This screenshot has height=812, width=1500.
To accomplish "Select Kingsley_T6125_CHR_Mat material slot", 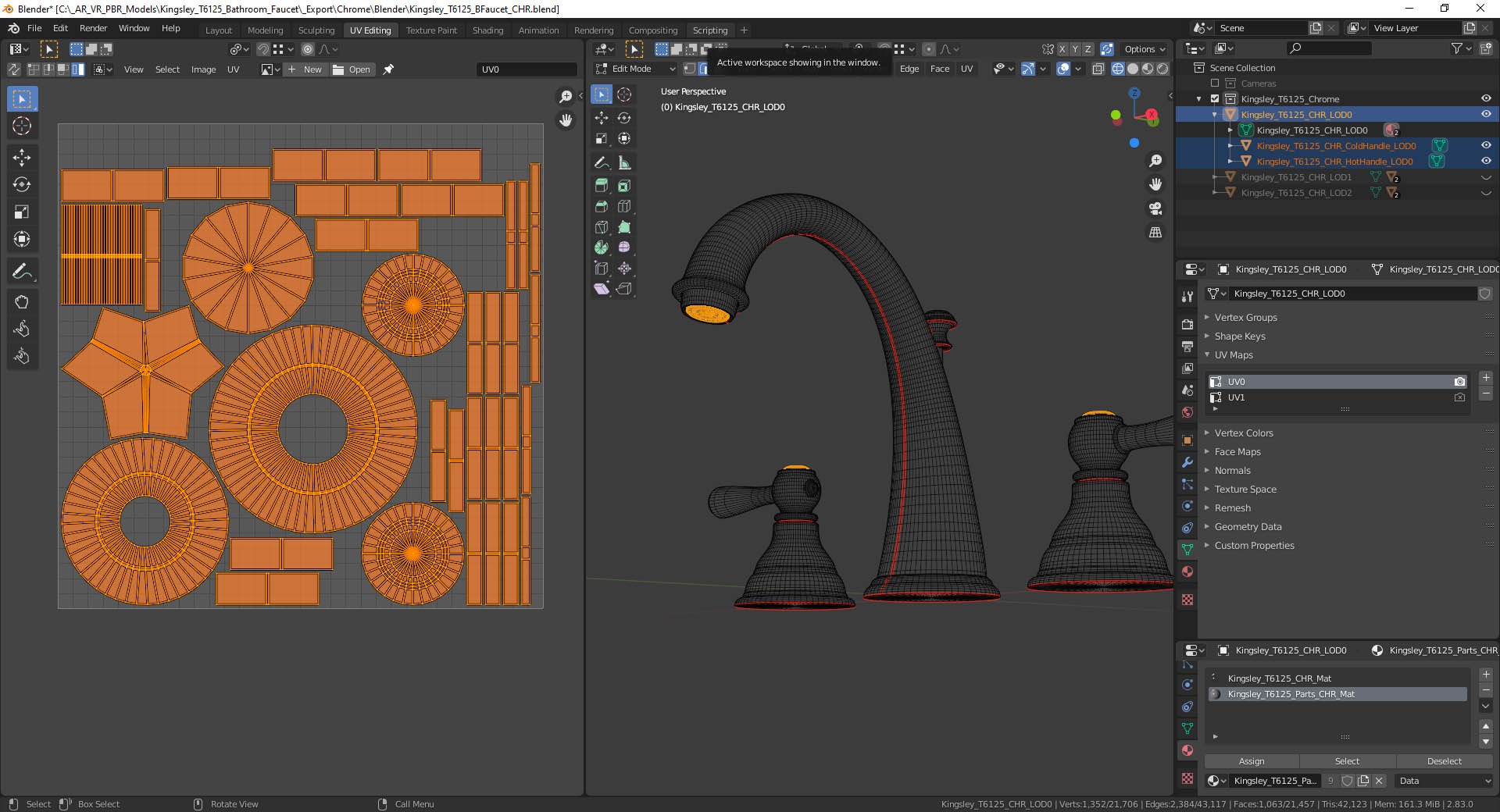I will (x=1279, y=678).
